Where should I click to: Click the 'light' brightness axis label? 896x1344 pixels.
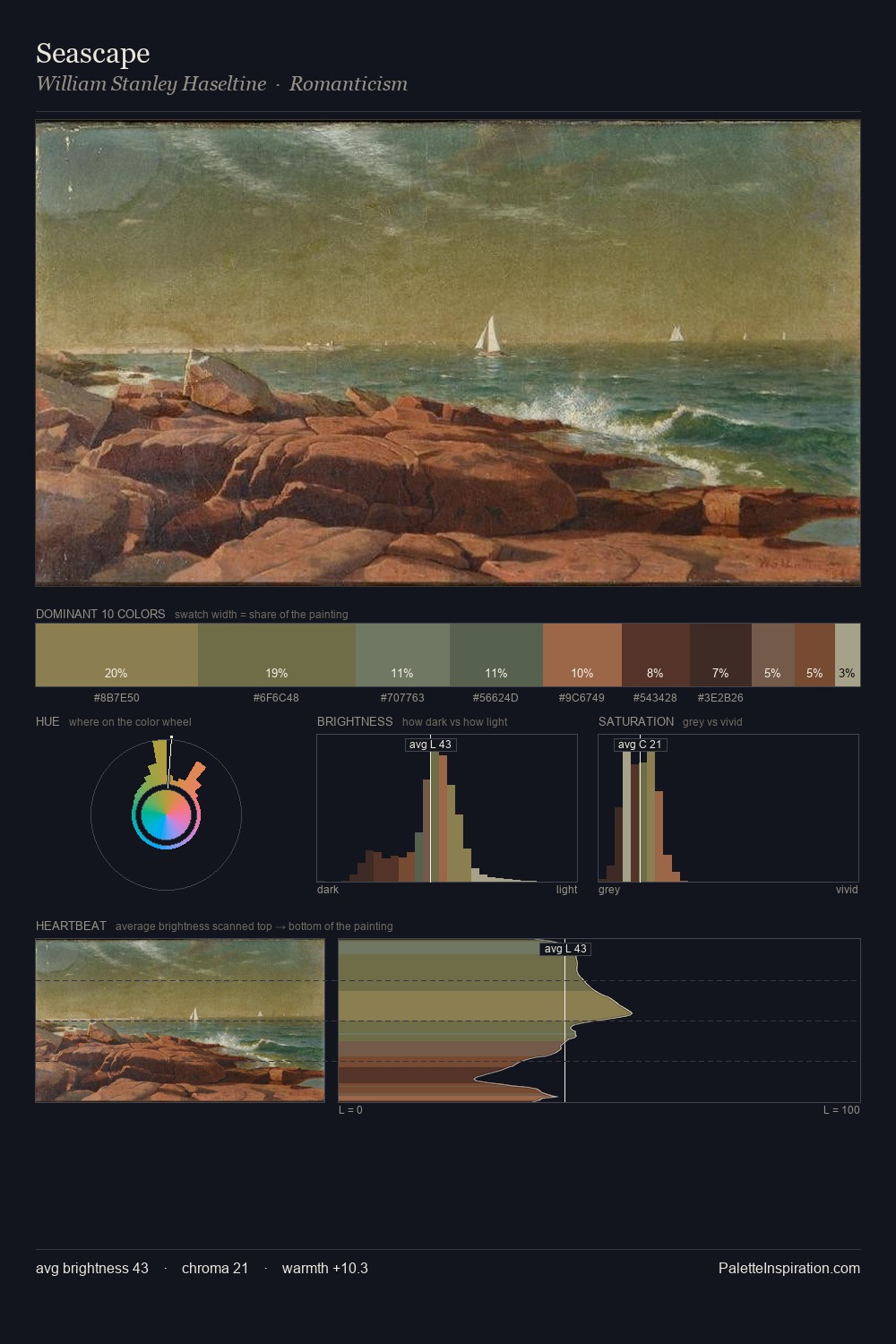(567, 890)
